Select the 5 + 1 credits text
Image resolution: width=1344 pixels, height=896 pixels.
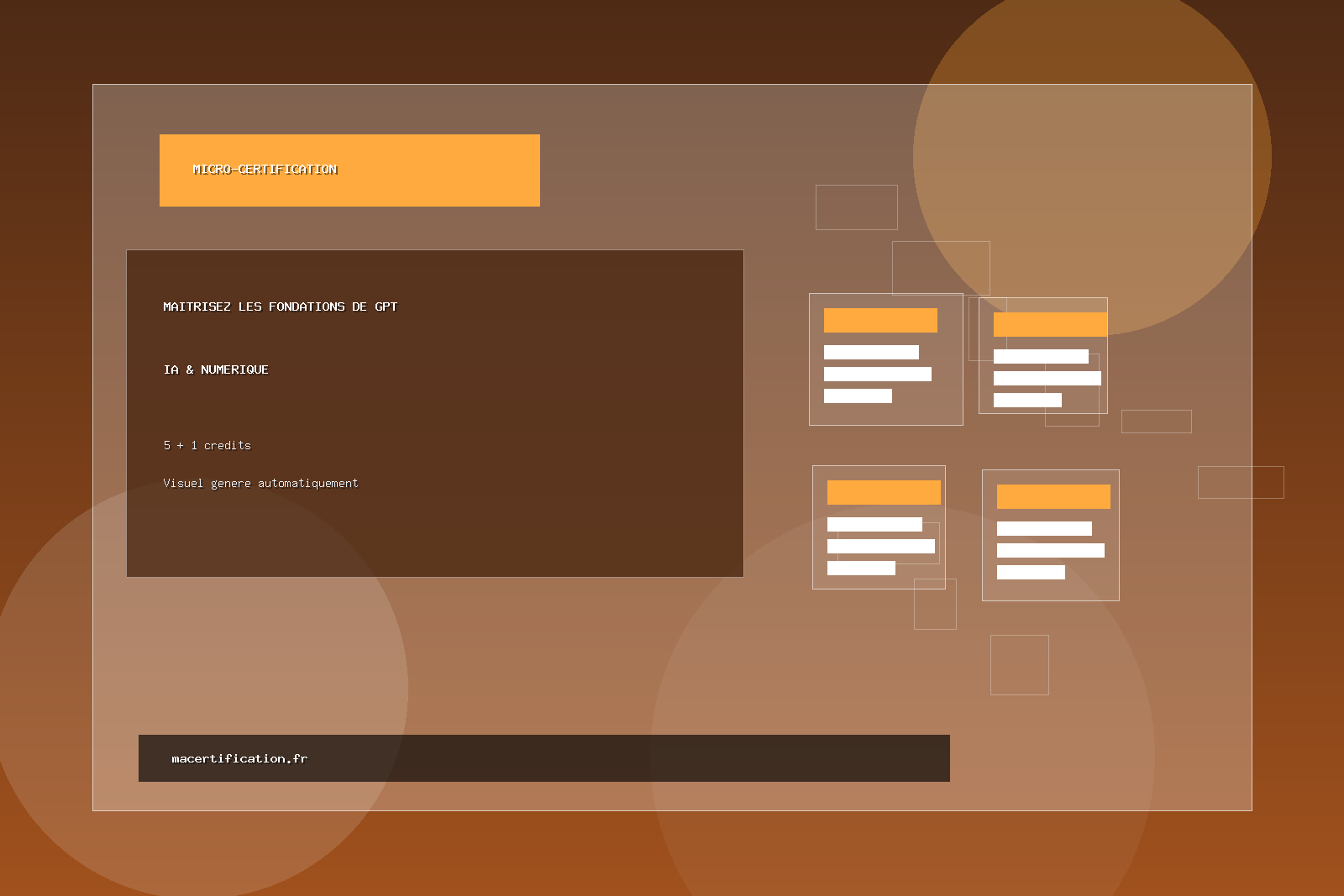207,446
